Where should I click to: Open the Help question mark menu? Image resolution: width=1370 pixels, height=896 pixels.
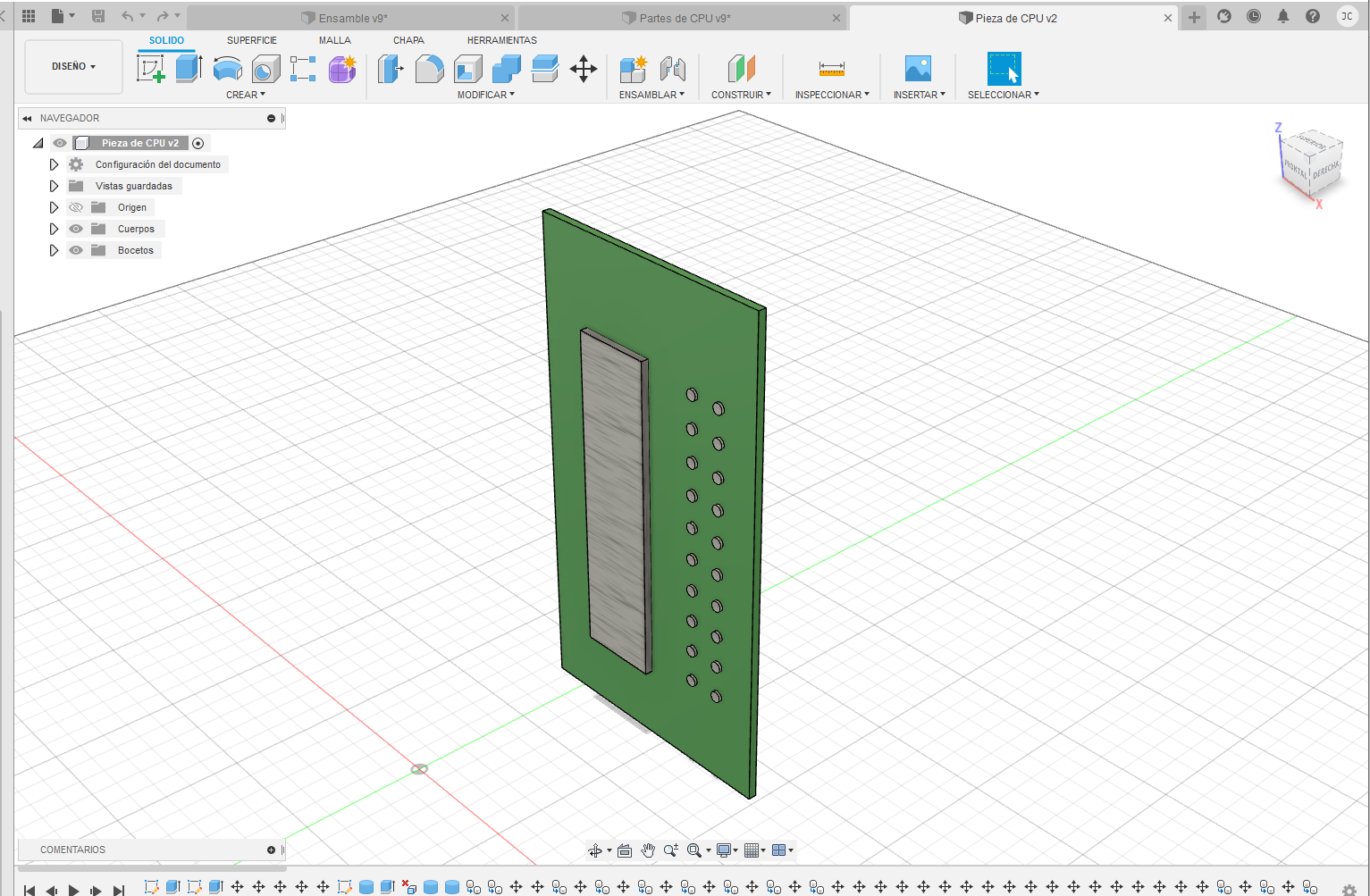(x=1313, y=16)
